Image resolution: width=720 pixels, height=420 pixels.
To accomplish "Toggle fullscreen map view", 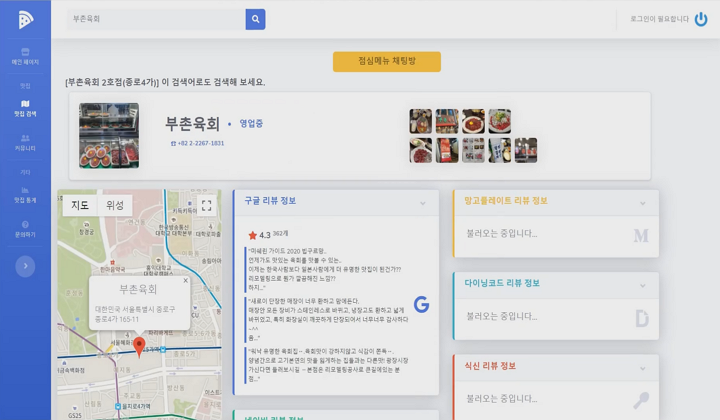I will (x=207, y=206).
